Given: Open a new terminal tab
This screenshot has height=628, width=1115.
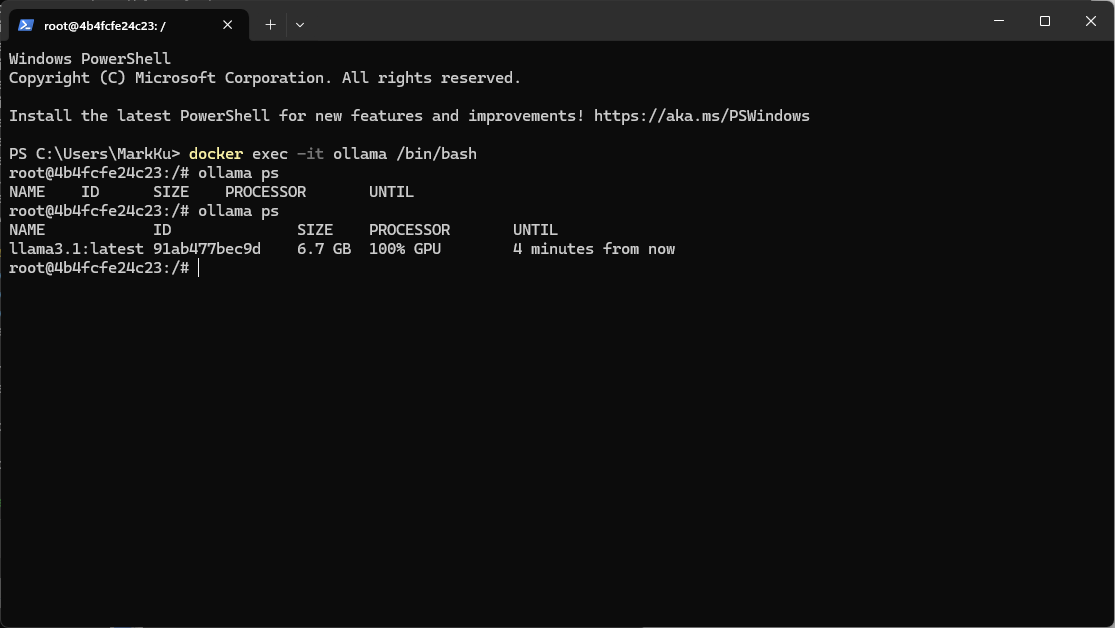Looking at the screenshot, I should pyautogui.click(x=270, y=24).
